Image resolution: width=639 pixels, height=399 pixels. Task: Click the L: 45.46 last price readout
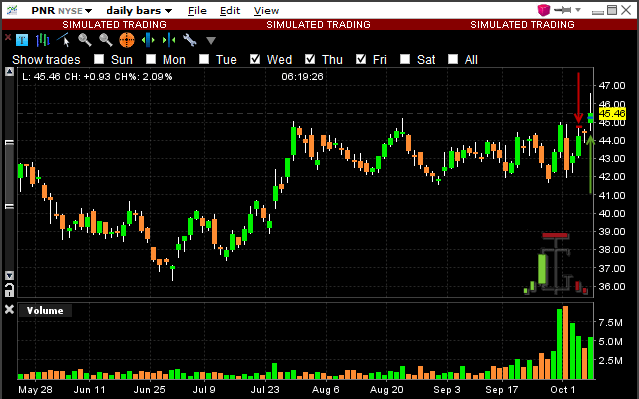pos(42,77)
